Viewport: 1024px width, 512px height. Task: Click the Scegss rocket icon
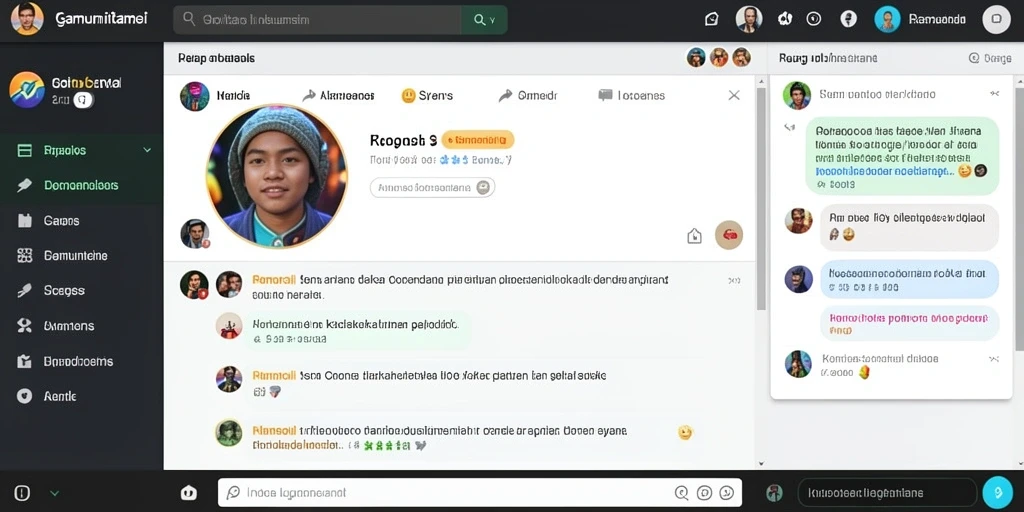click(x=24, y=291)
